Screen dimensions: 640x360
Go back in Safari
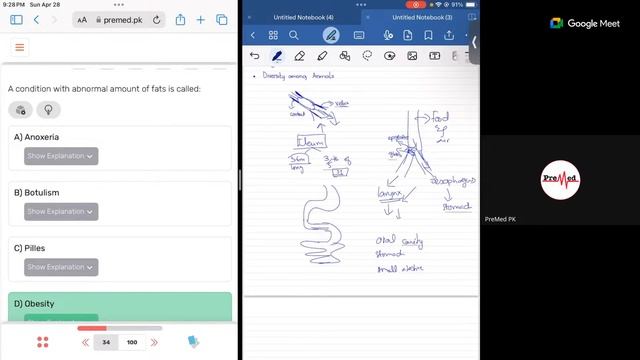tap(36, 20)
